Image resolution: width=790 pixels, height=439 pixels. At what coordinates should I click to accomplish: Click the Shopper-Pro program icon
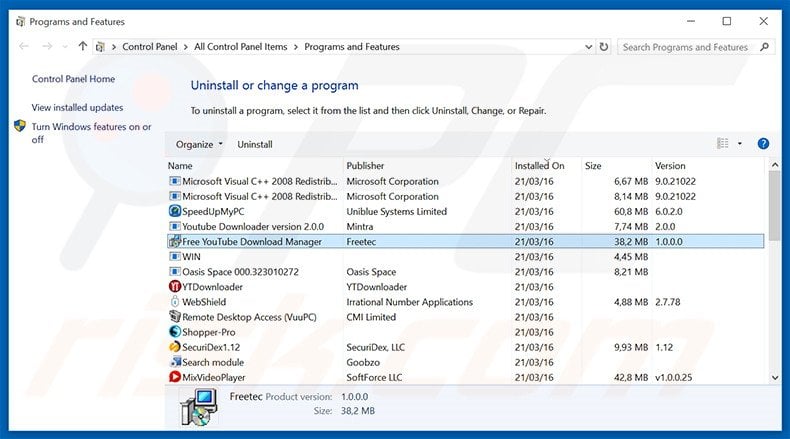pos(174,332)
